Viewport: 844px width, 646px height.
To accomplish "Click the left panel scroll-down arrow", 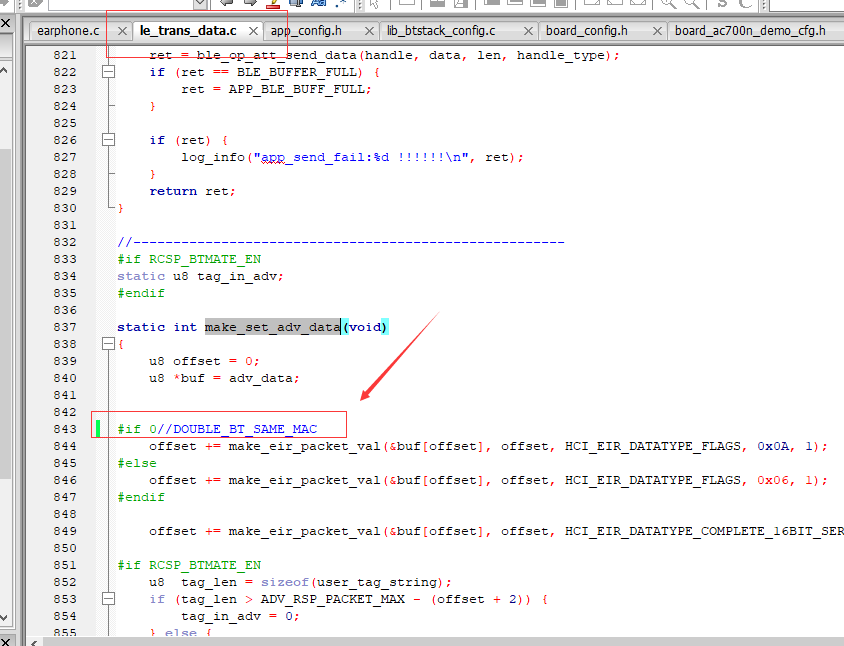I will (3, 617).
